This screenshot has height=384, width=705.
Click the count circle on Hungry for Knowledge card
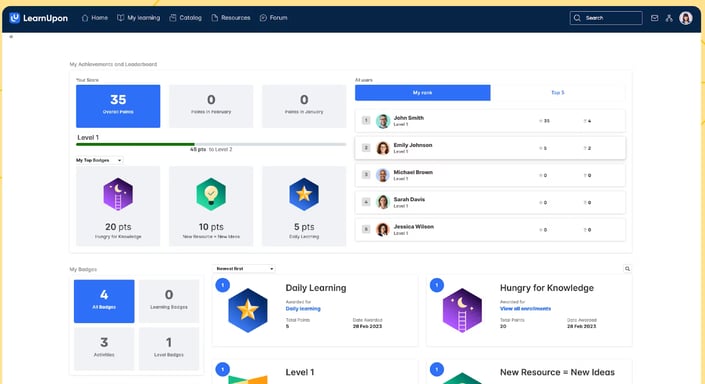pyautogui.click(x=437, y=285)
